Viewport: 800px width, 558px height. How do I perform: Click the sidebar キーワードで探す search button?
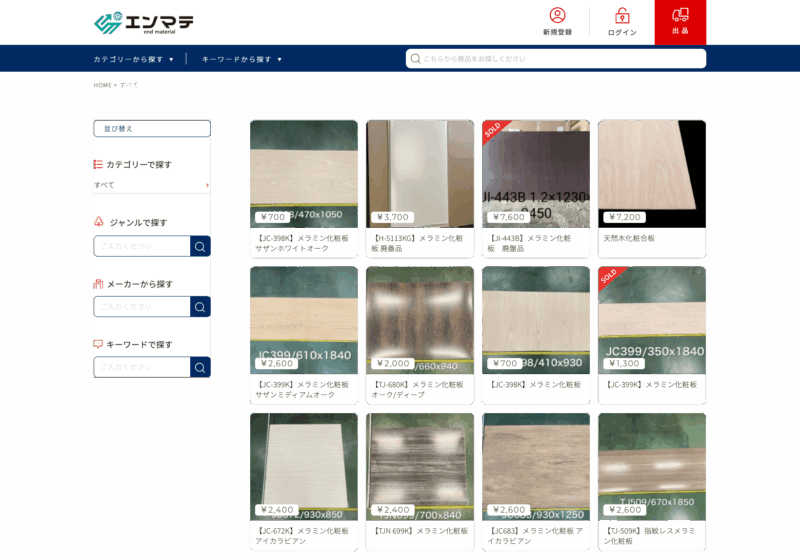(200, 368)
